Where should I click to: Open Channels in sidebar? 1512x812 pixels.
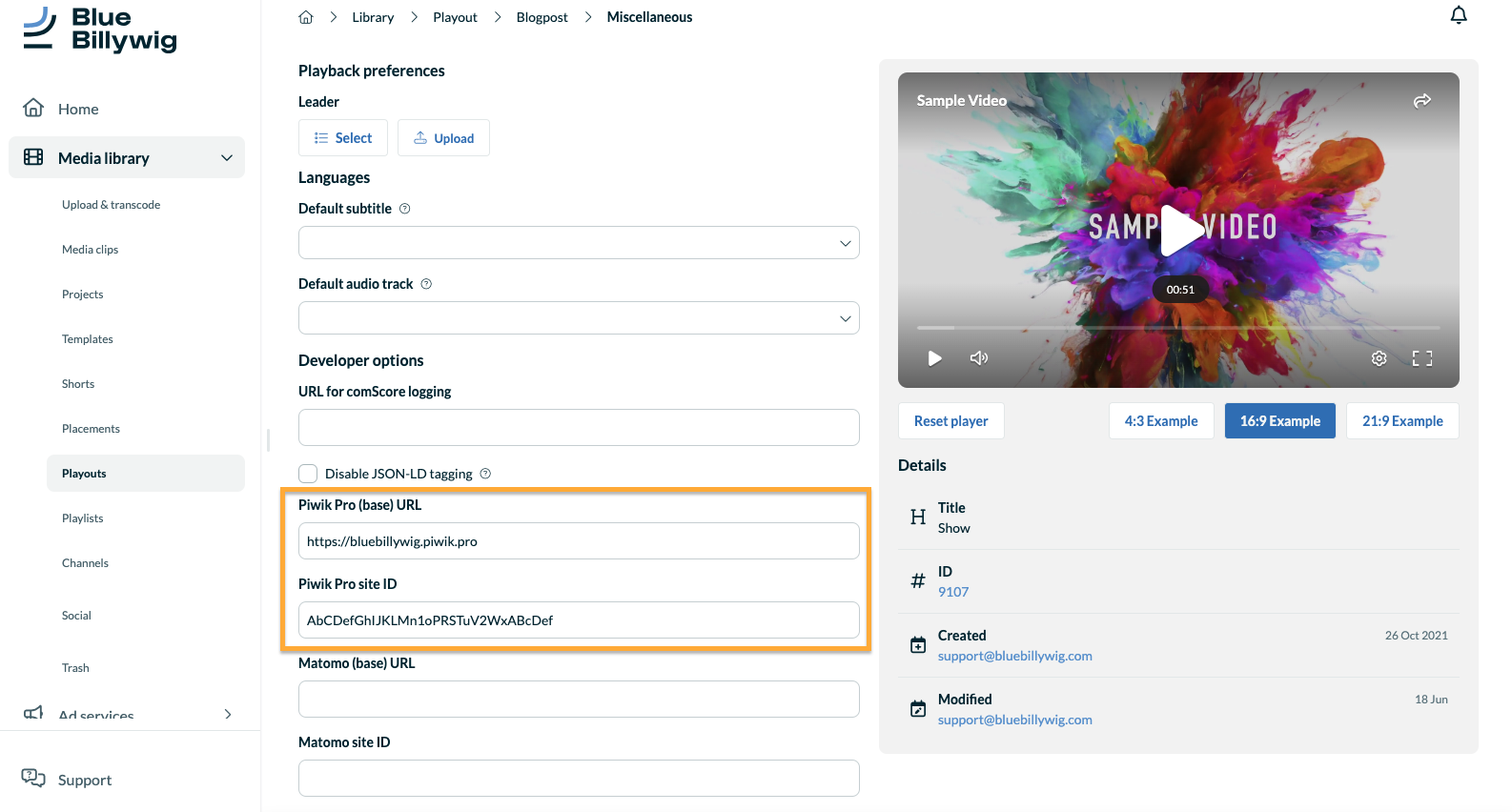86,563
